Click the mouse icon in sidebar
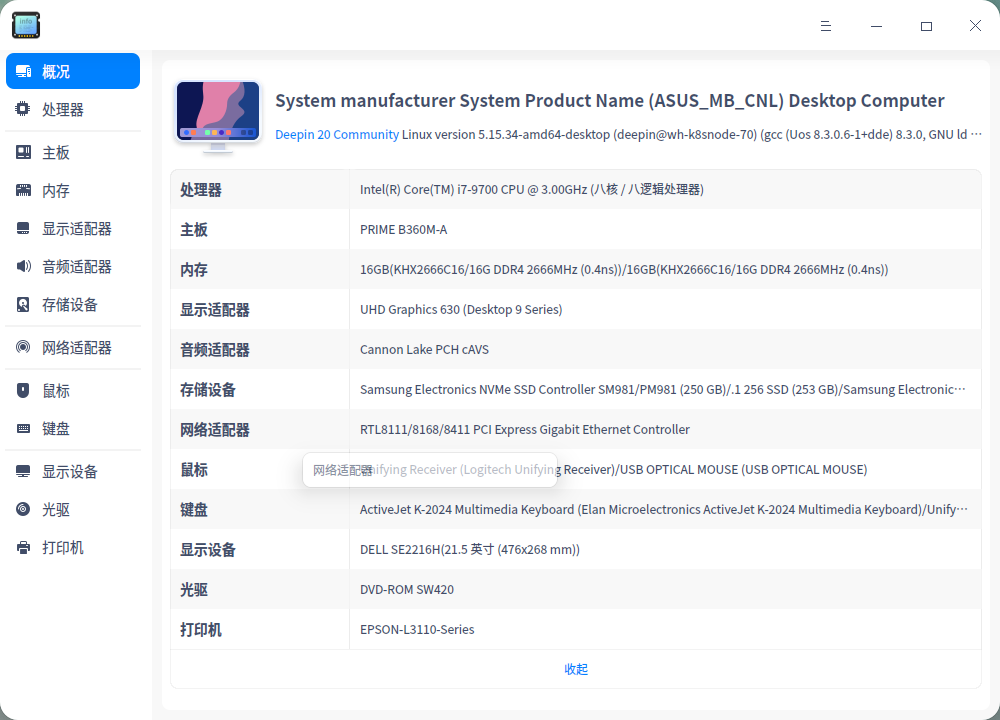 coord(23,390)
